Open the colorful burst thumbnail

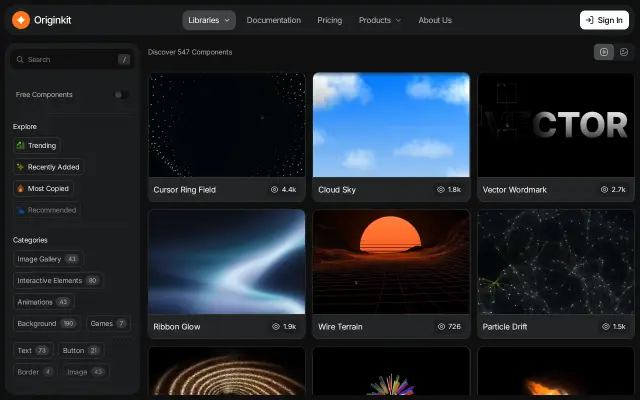[391, 371]
